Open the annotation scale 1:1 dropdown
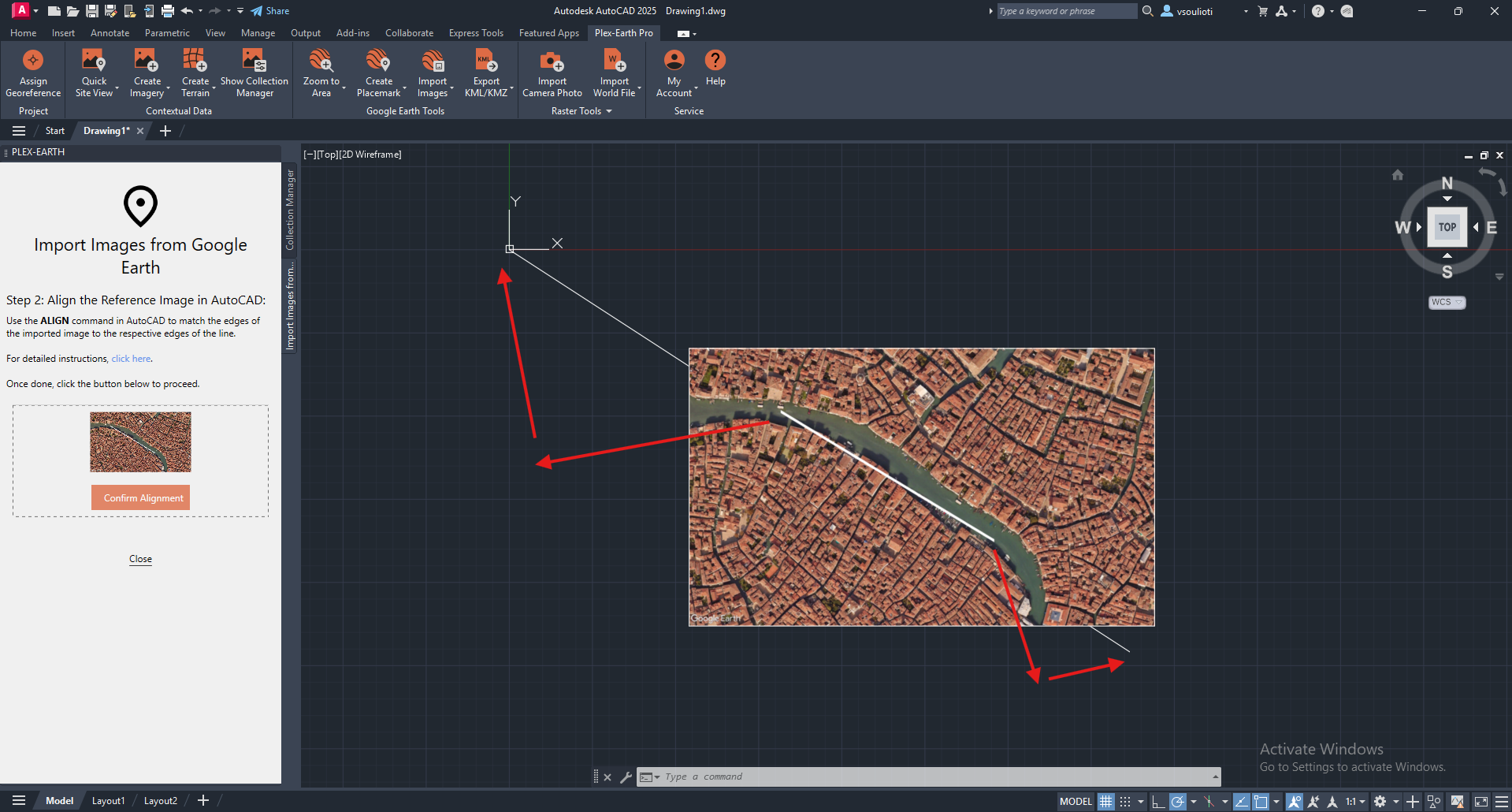This screenshot has height=812, width=1512. (1355, 802)
